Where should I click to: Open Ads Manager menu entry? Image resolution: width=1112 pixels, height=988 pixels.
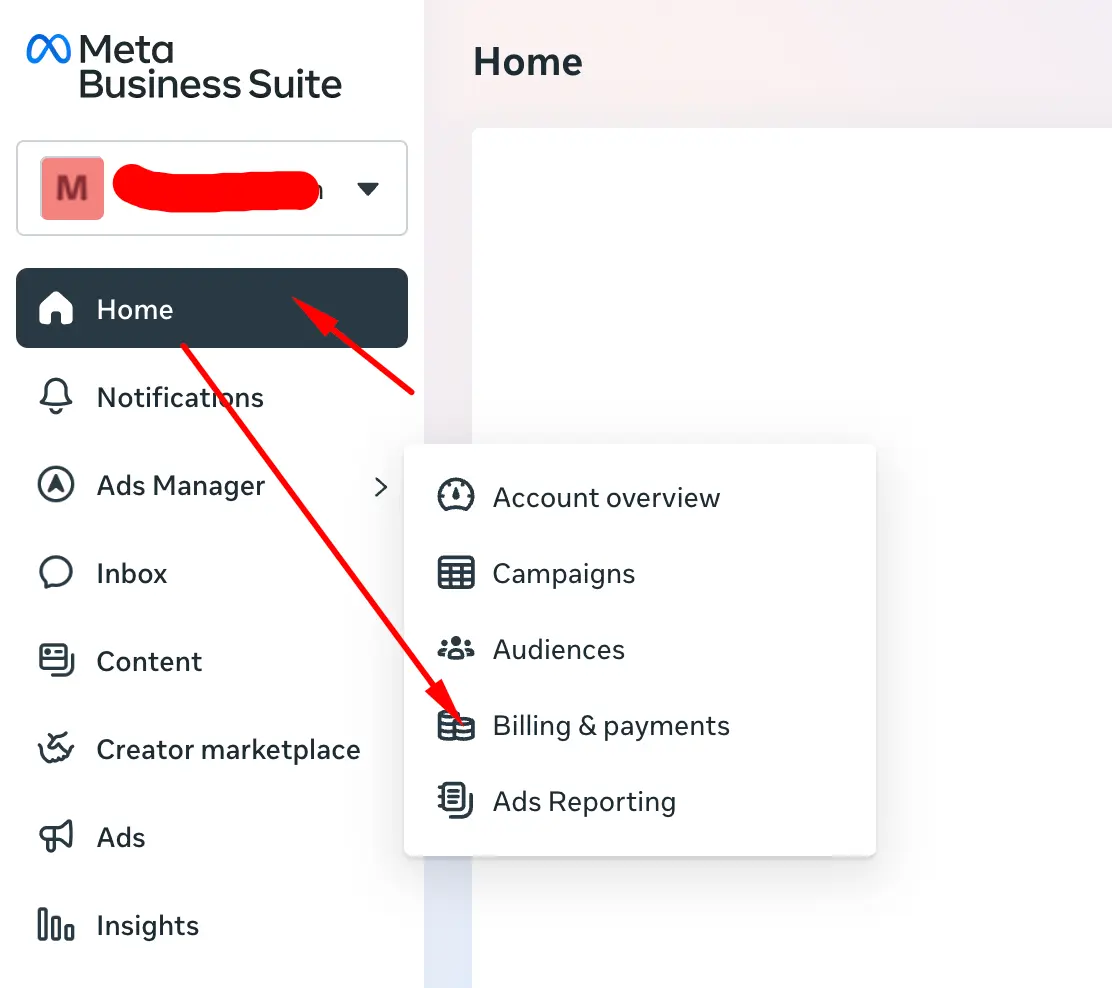coord(181,486)
